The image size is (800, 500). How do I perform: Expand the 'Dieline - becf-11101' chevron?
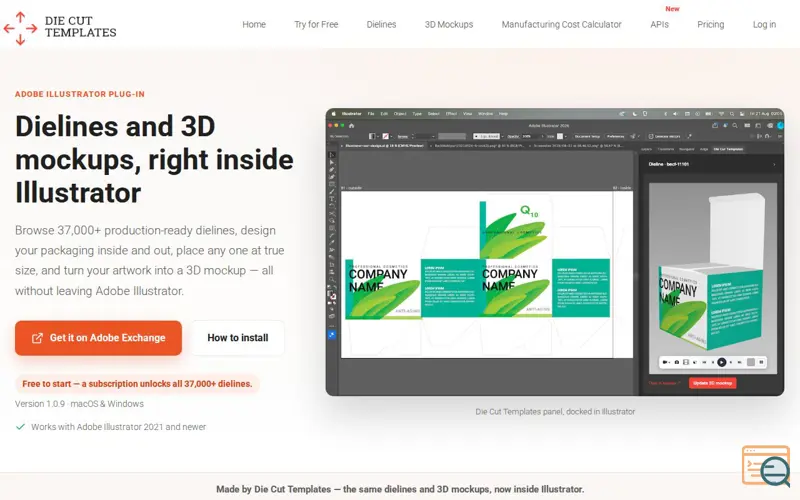pos(774,164)
